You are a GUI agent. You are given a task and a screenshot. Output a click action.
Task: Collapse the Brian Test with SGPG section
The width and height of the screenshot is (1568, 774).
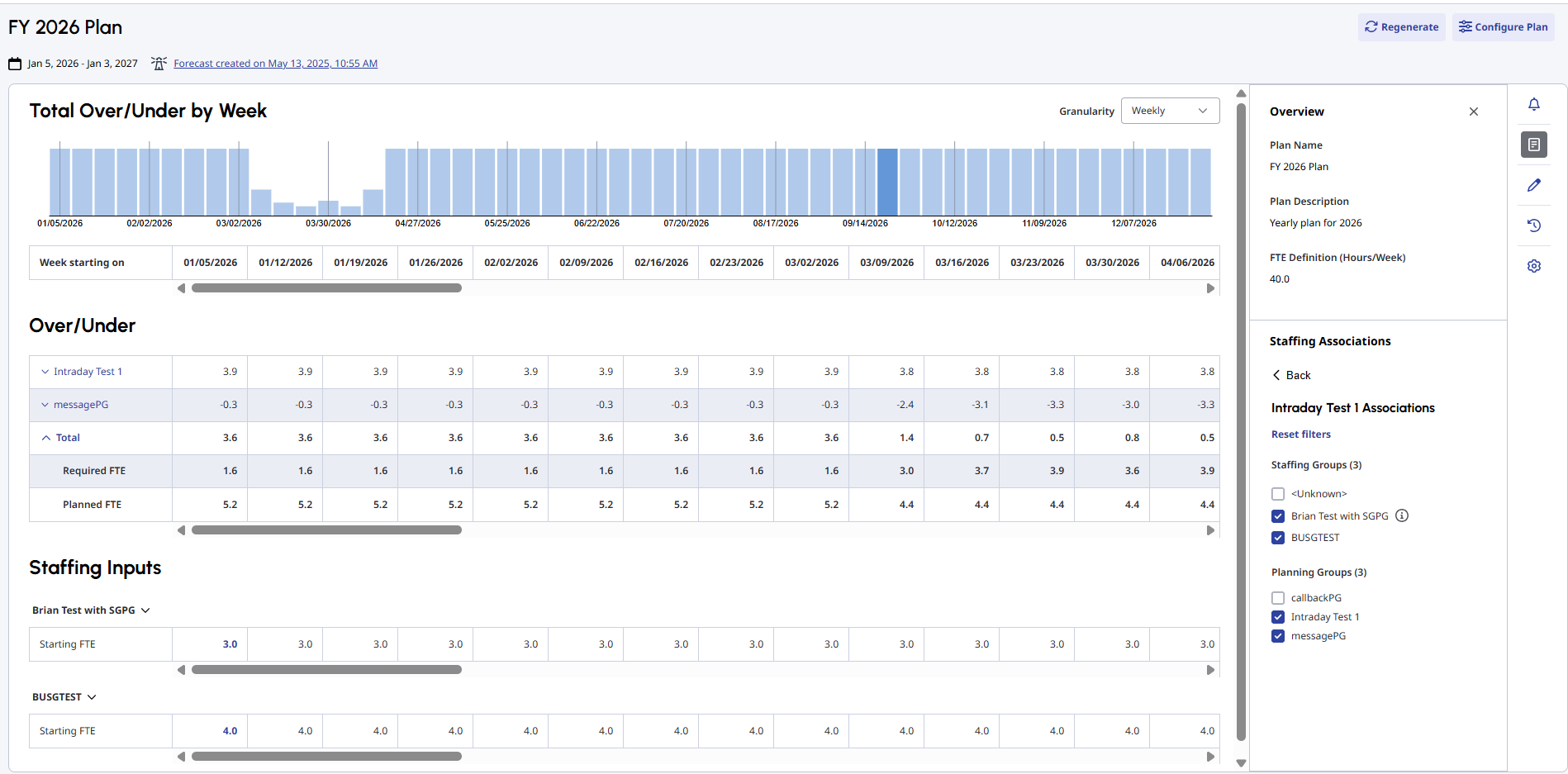(x=145, y=610)
